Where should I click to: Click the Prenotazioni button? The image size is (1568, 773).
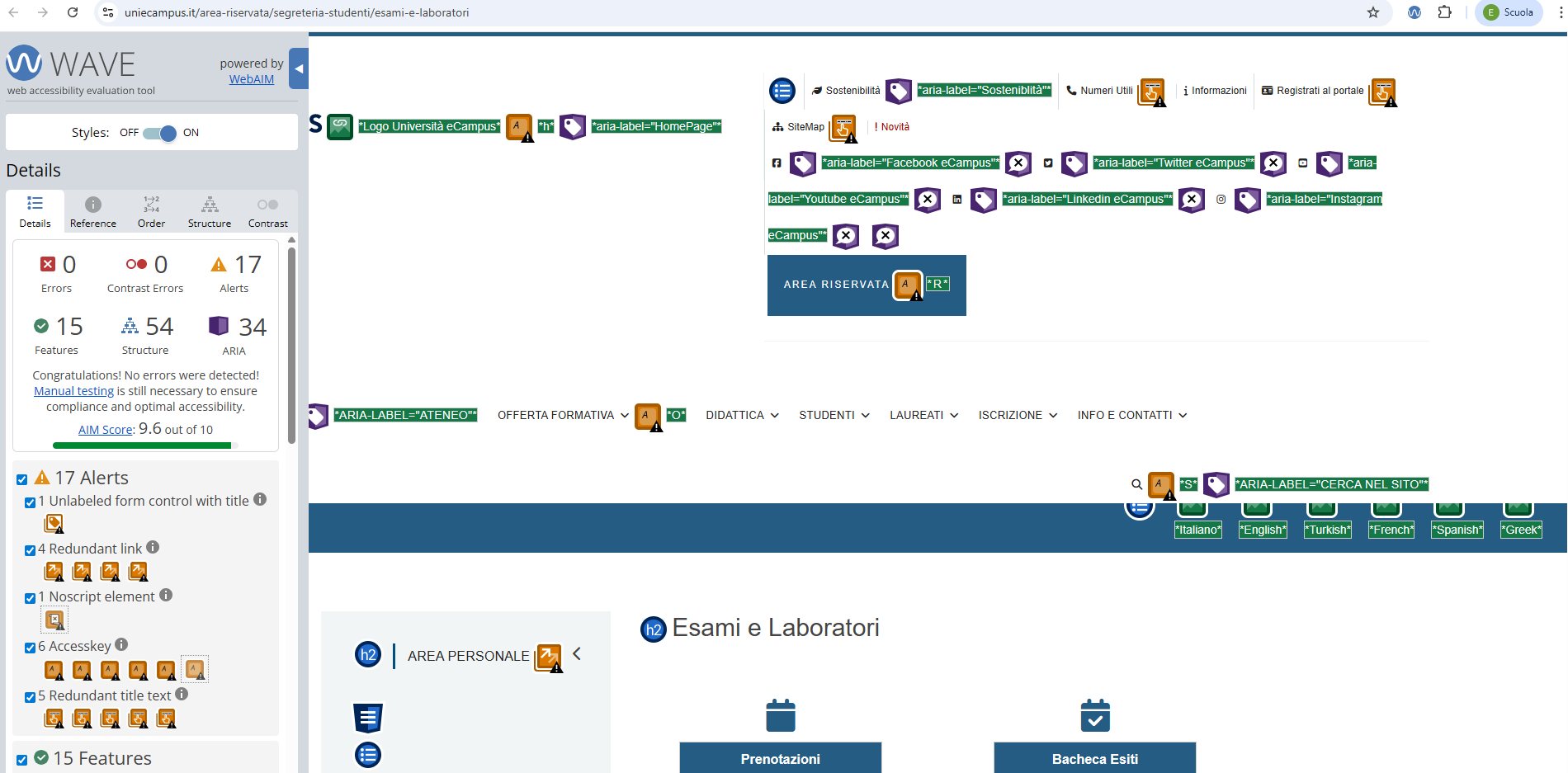click(781, 758)
